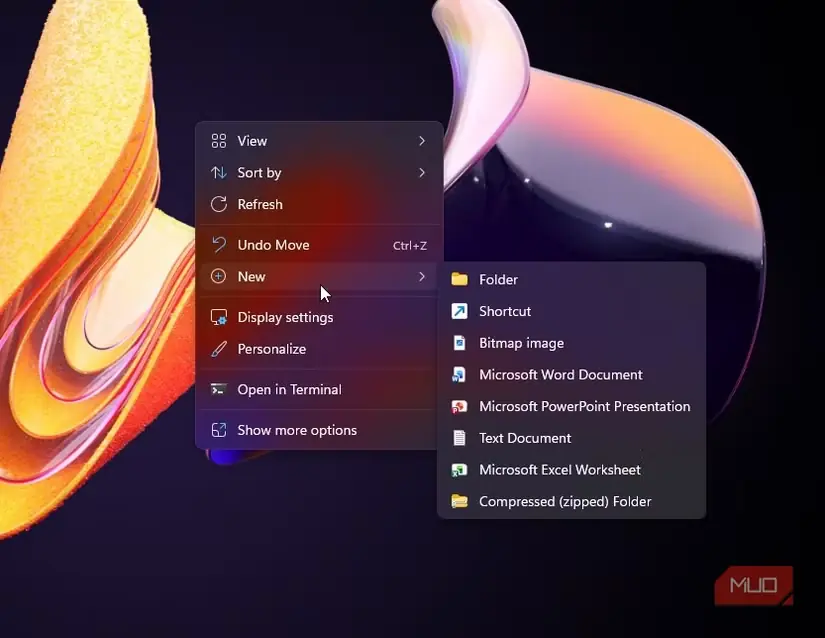Choose Refresh from the context menu
The width and height of the screenshot is (825, 638).
(x=318, y=204)
